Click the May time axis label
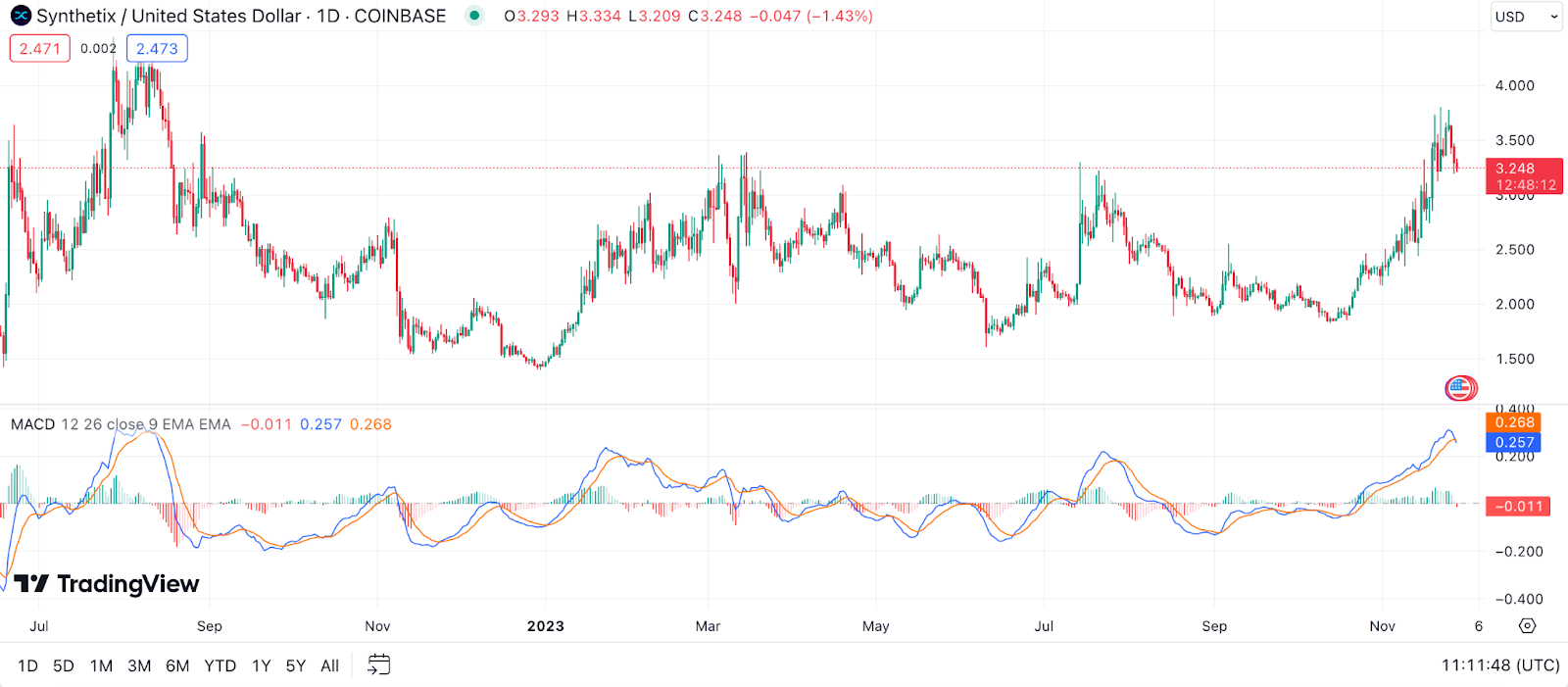1568x687 pixels. [875, 626]
